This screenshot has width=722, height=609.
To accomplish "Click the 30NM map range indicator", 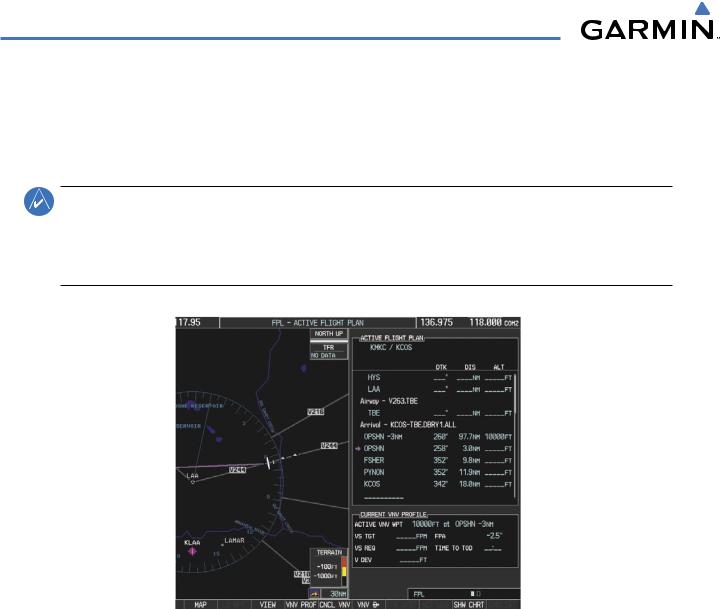I will tap(335, 594).
